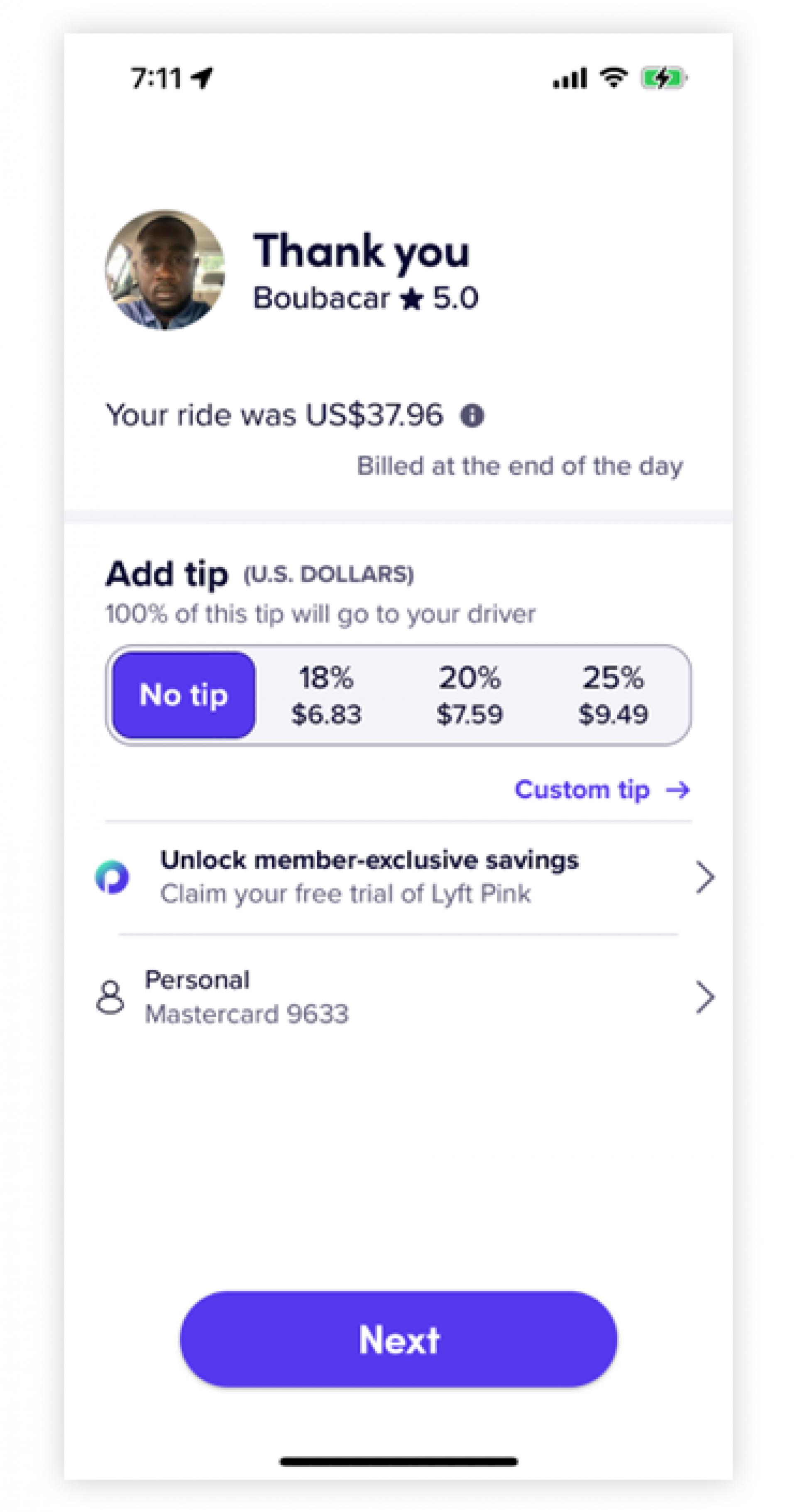
Task: Pick the 25% $9.49 tip option
Action: (x=613, y=695)
